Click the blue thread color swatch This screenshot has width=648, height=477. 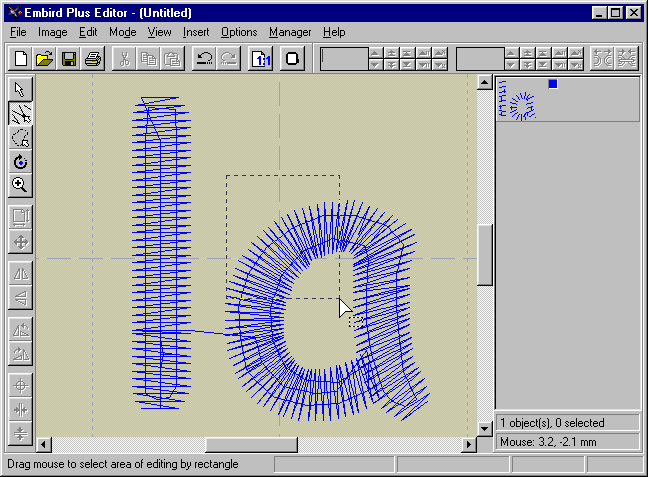coord(553,84)
